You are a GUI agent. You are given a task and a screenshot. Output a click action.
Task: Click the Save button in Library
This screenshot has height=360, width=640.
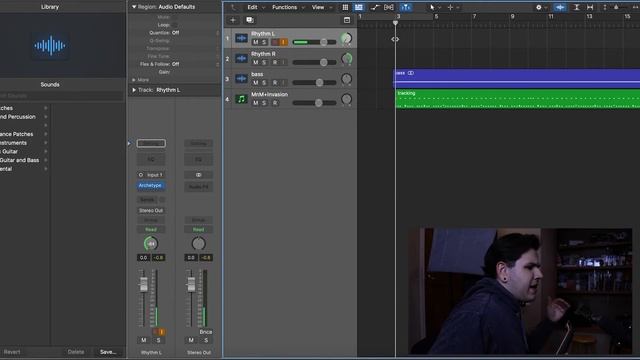(108, 352)
